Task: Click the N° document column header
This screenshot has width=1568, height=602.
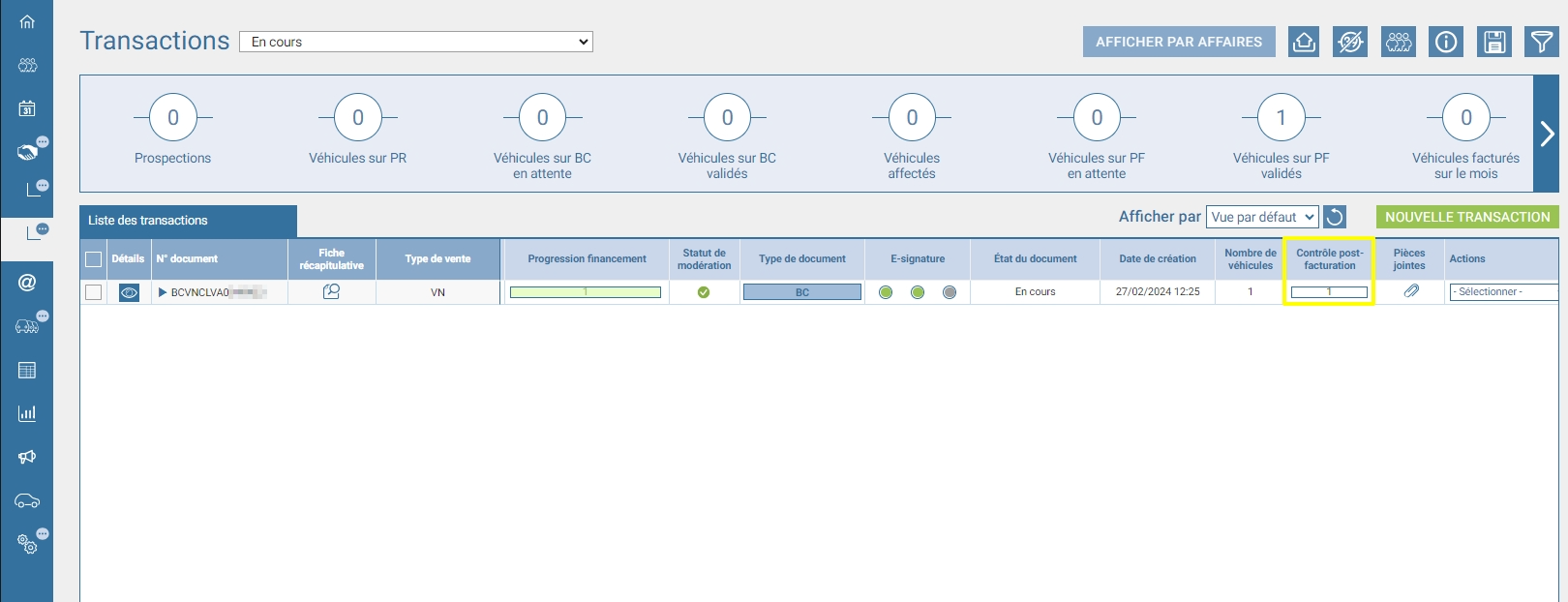Action: point(220,259)
